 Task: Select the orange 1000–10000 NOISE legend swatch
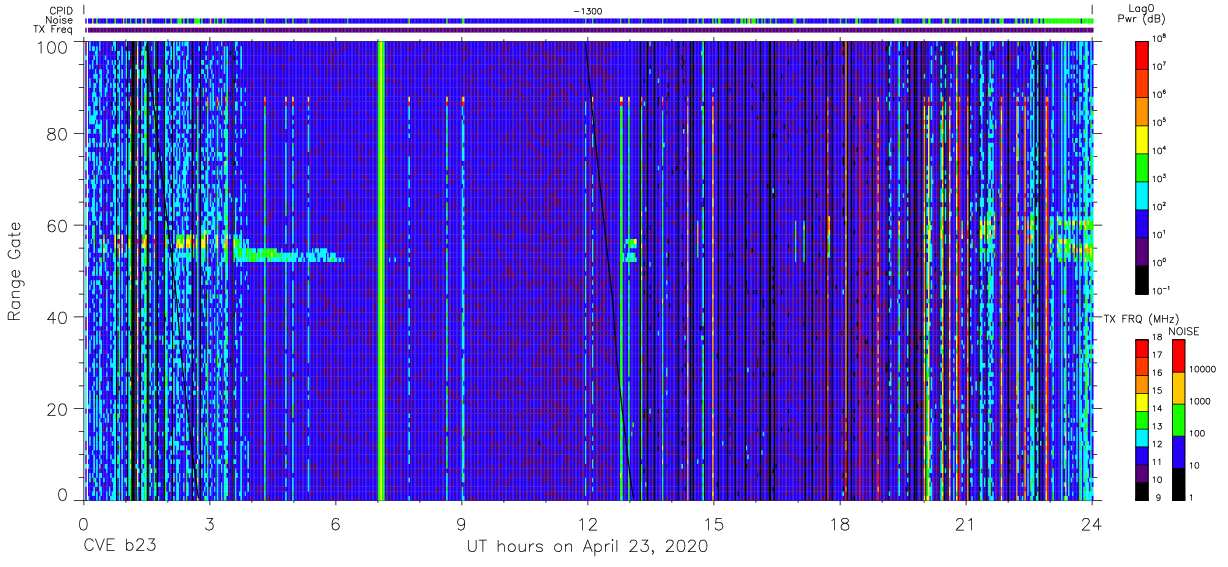1178,387
